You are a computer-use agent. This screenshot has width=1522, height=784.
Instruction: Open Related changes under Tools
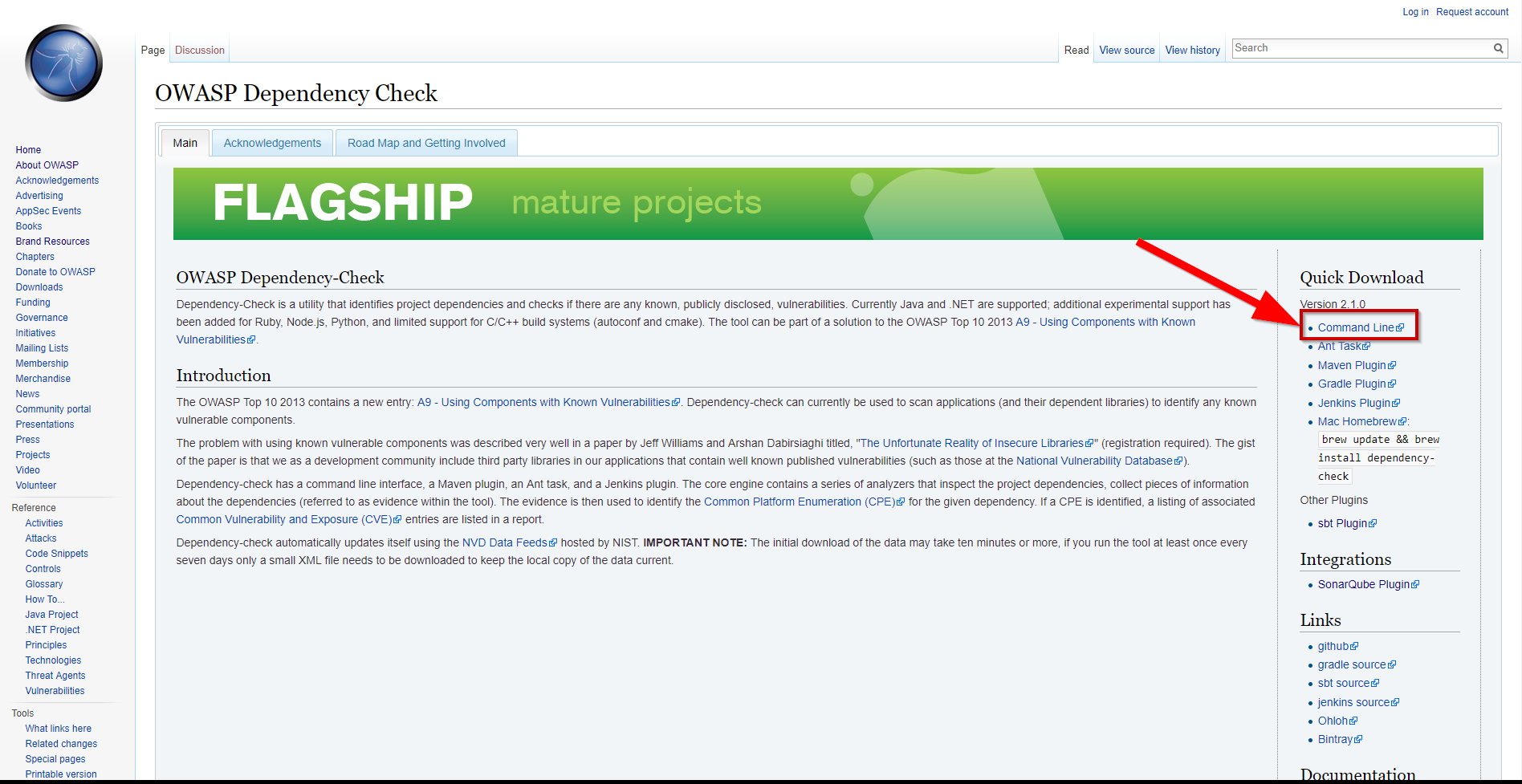(61, 744)
